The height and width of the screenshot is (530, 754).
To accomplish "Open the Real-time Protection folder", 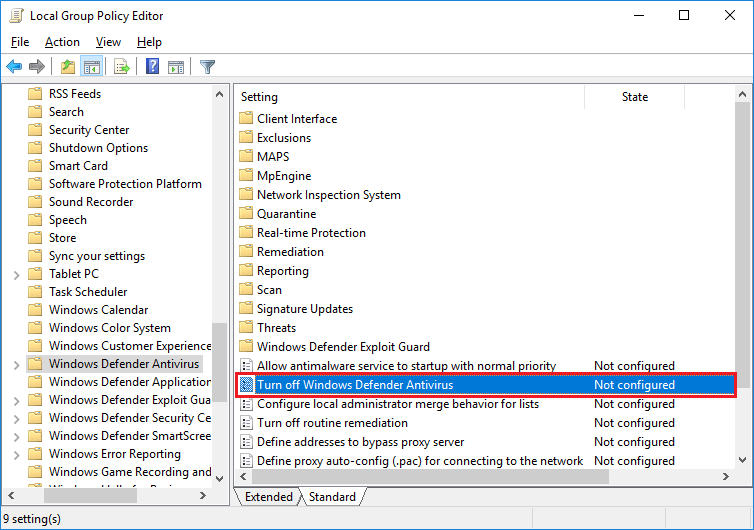I will tap(311, 233).
